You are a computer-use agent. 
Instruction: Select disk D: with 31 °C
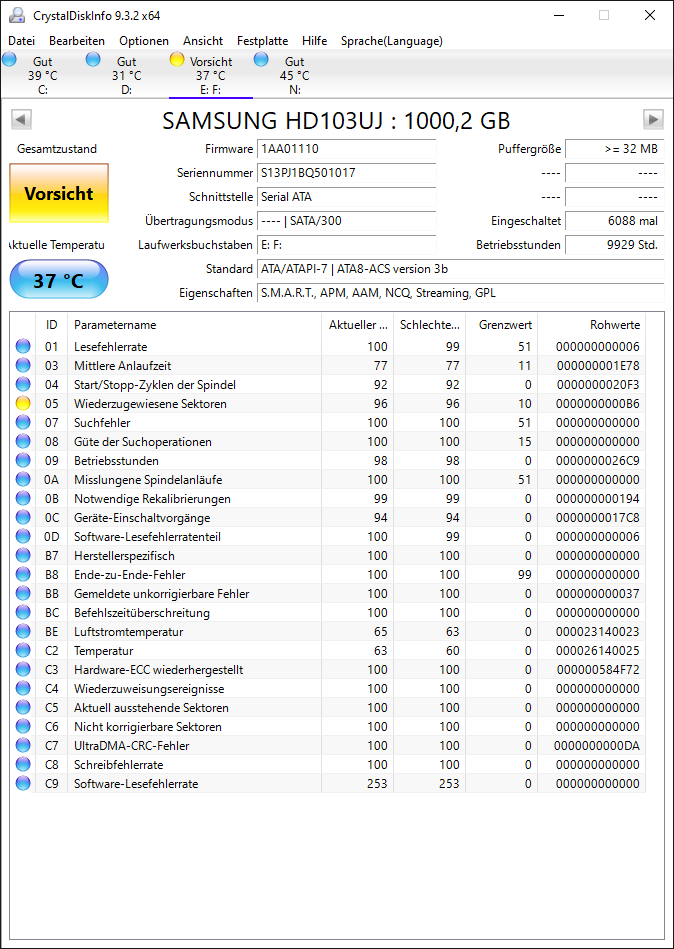(x=126, y=75)
